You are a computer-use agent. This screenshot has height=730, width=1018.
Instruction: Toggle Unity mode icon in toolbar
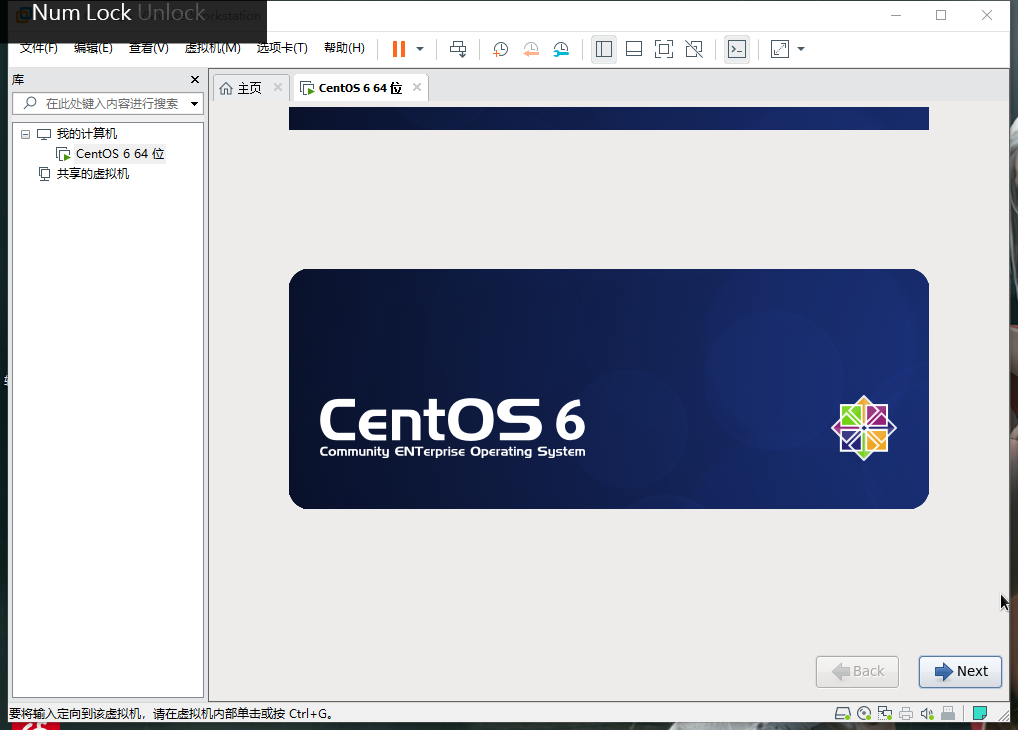[x=694, y=49]
